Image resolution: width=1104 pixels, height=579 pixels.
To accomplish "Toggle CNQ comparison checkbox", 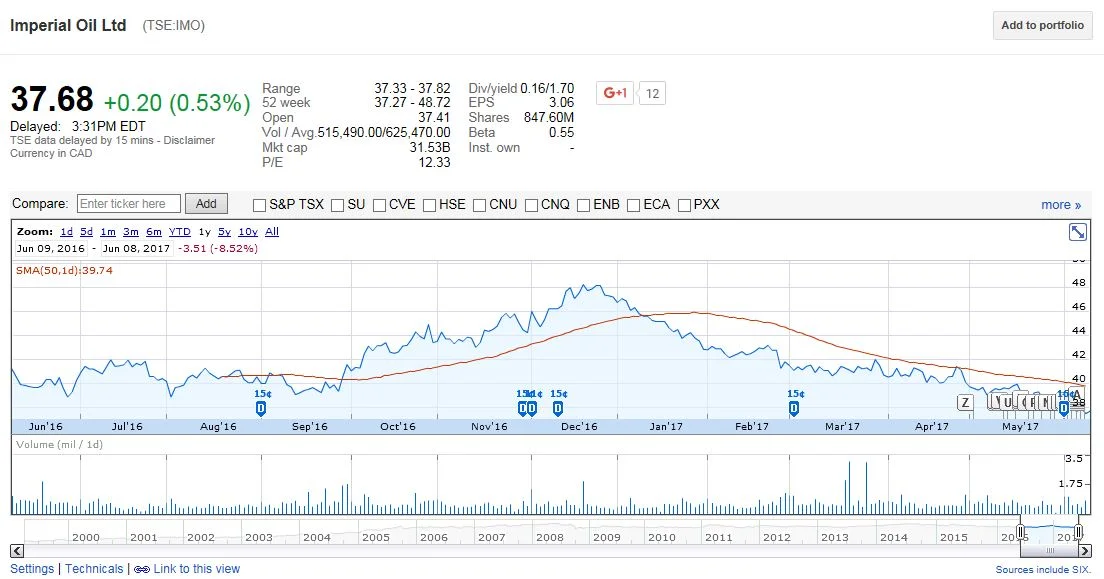I will [x=531, y=205].
